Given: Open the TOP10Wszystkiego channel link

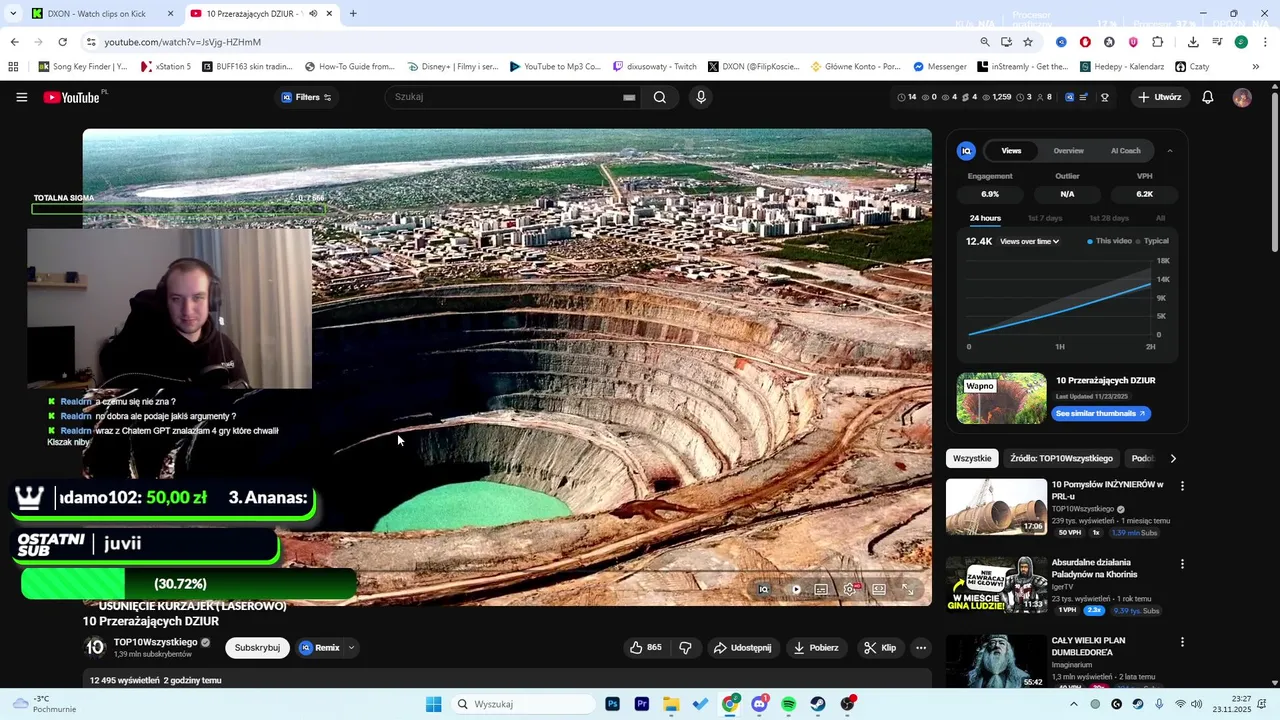Looking at the screenshot, I should (155, 642).
